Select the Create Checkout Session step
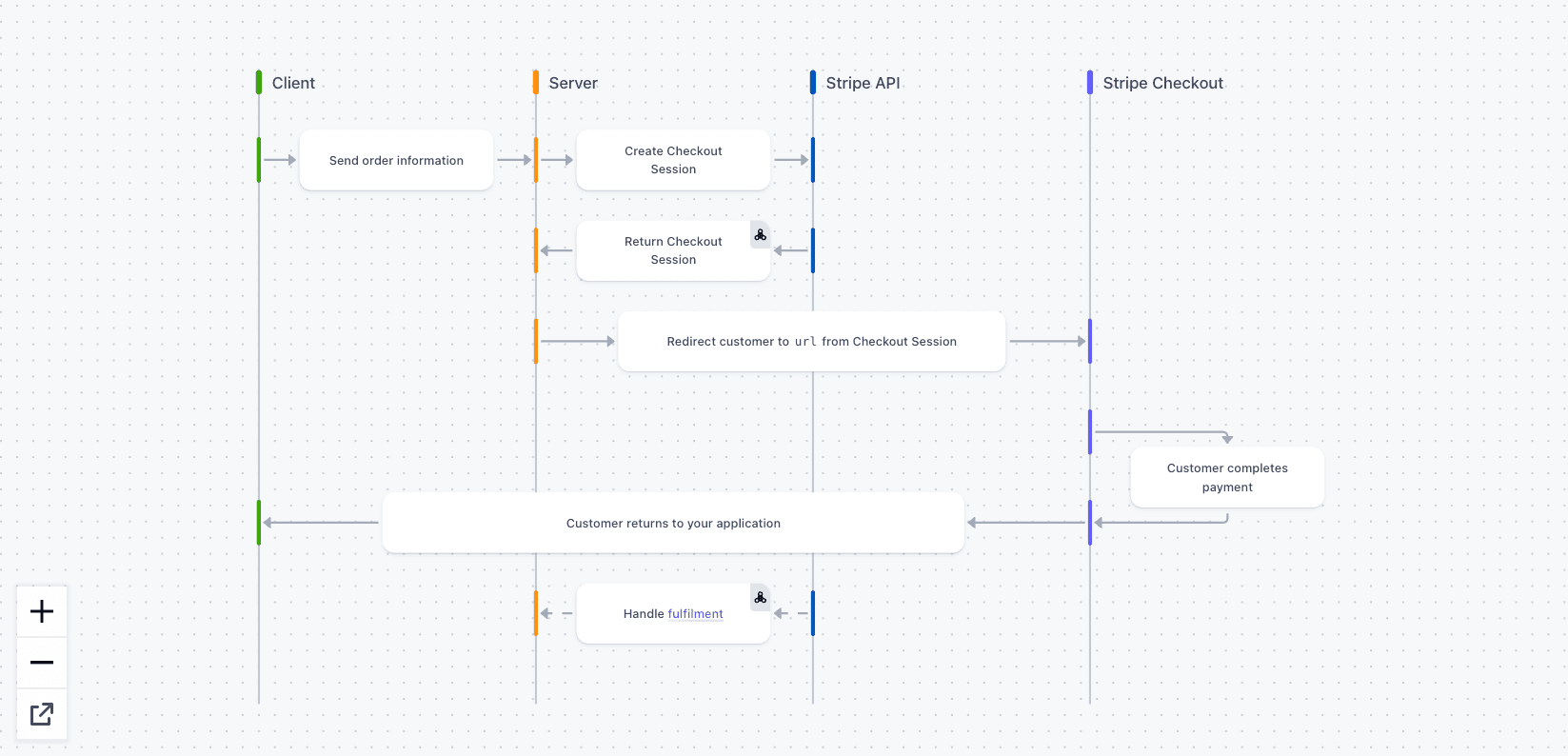 673,159
